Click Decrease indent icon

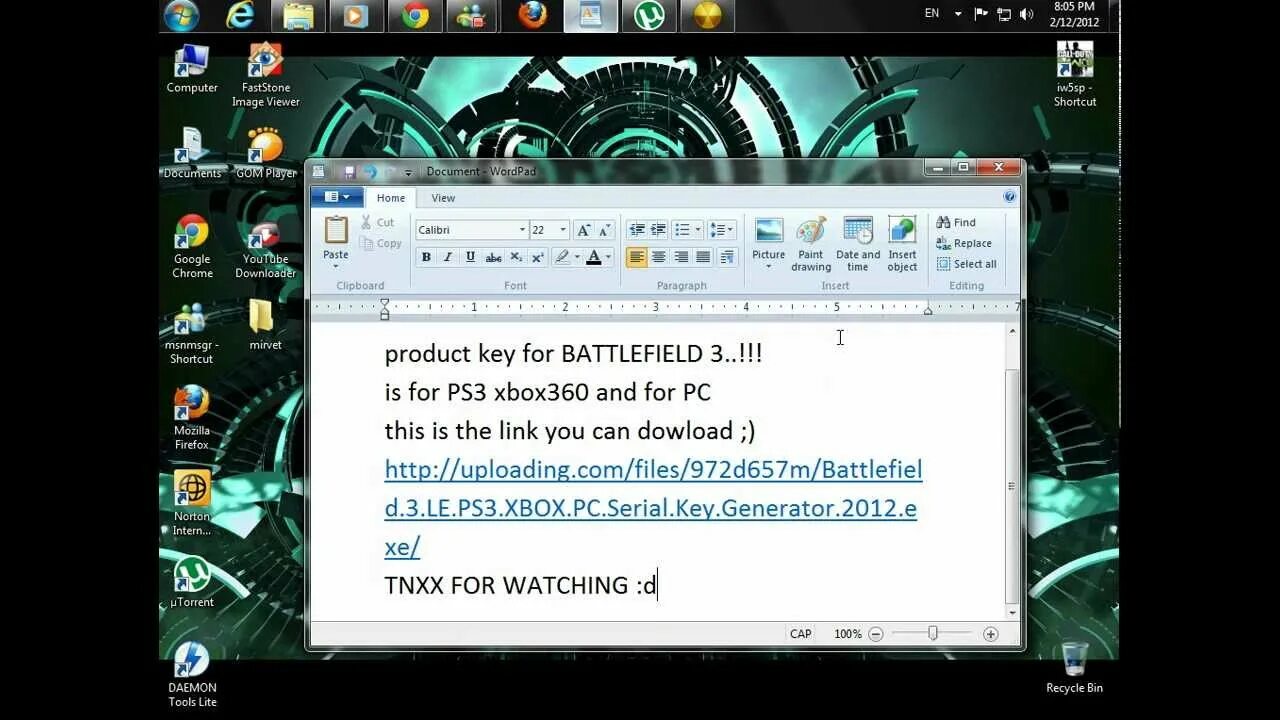pyautogui.click(x=636, y=230)
